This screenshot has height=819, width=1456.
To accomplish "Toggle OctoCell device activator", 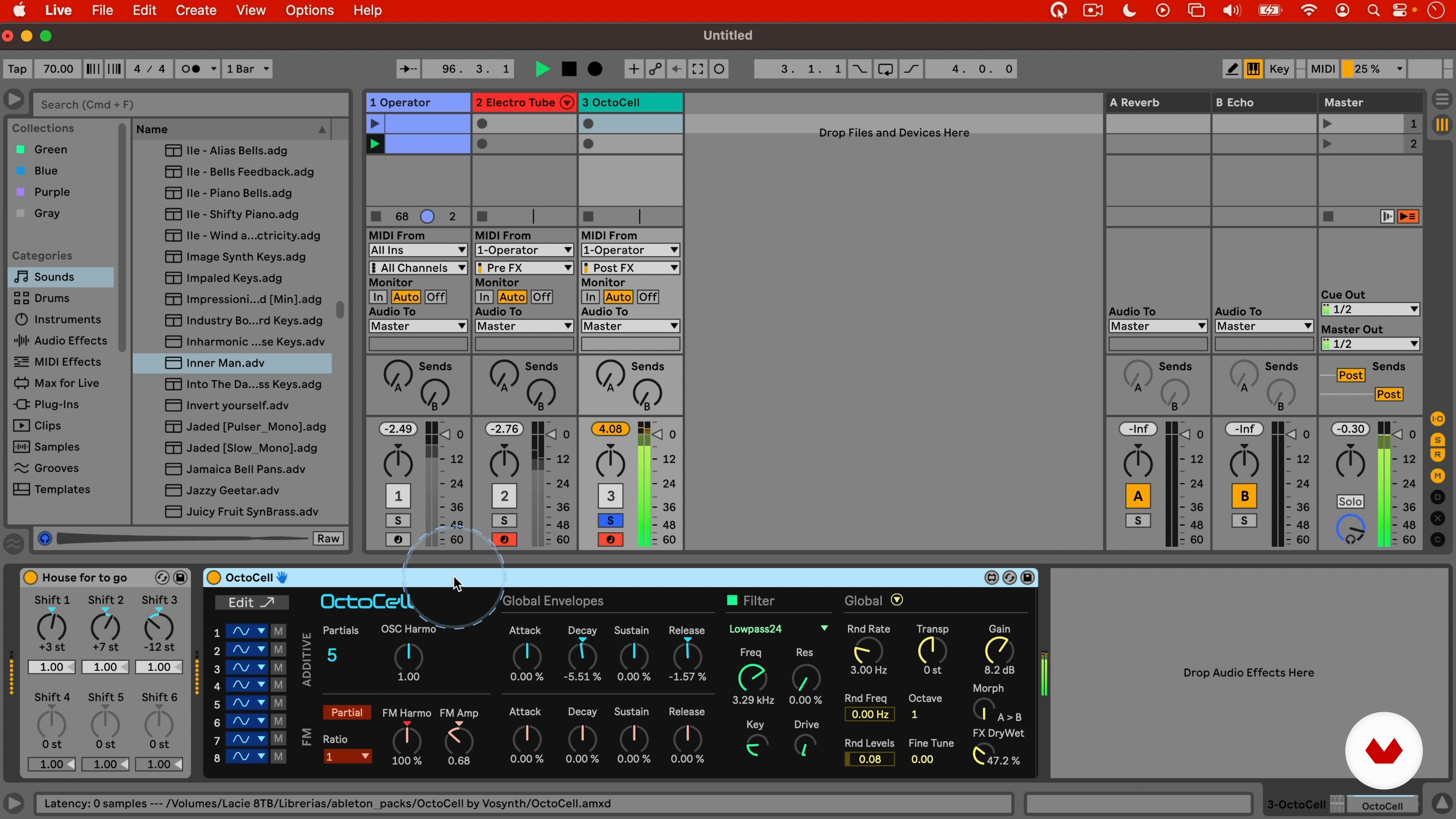I will pyautogui.click(x=213, y=577).
